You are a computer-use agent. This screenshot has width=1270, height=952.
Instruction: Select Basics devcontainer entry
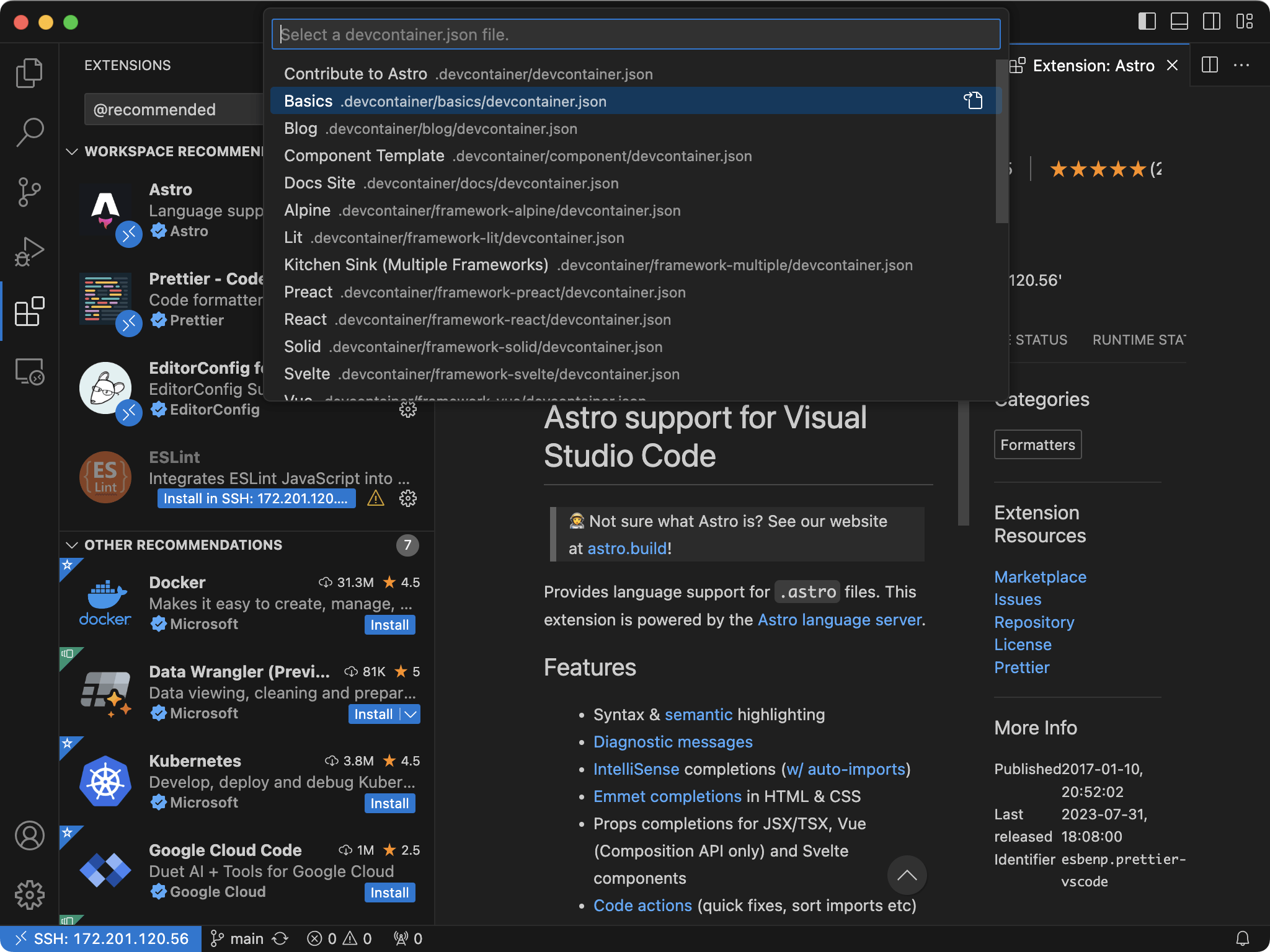633,101
